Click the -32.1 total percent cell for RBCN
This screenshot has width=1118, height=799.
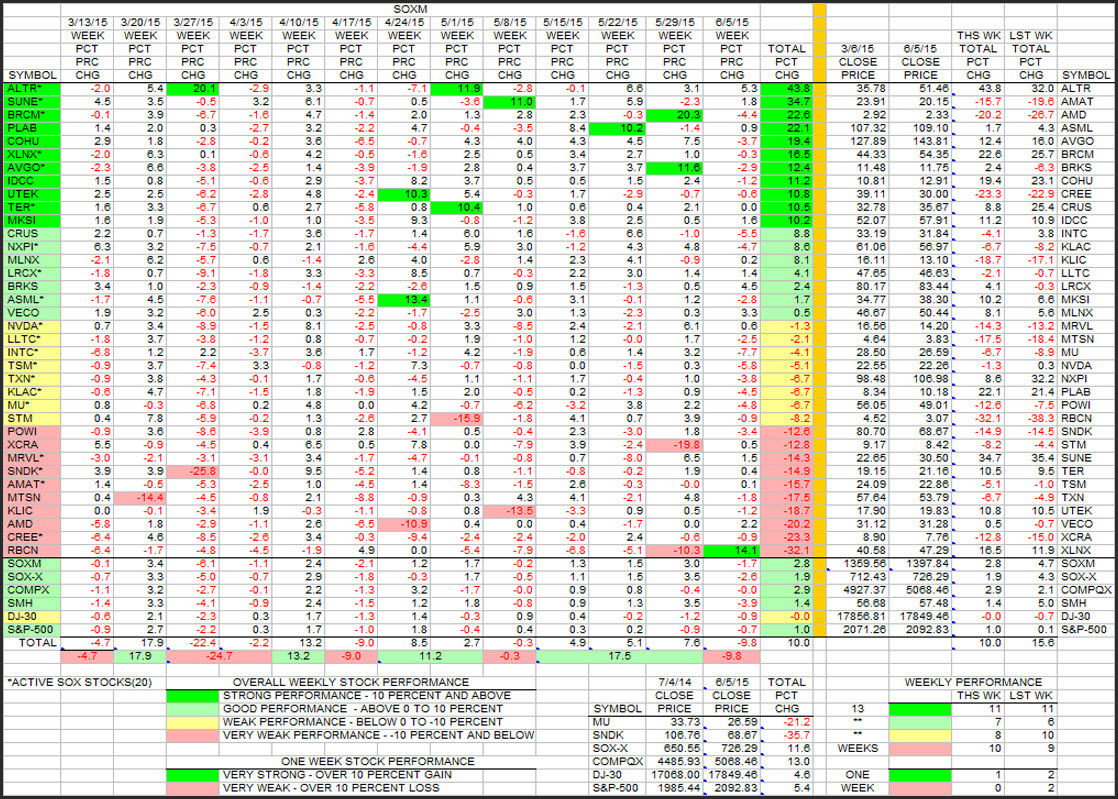[x=786, y=550]
